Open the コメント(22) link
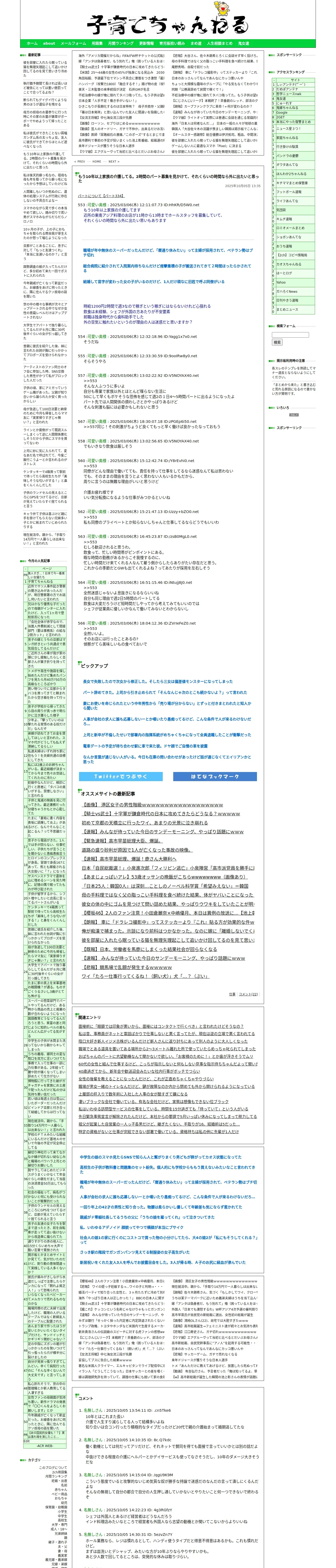Screen dimensions: 336x1568 [x=248, y=994]
